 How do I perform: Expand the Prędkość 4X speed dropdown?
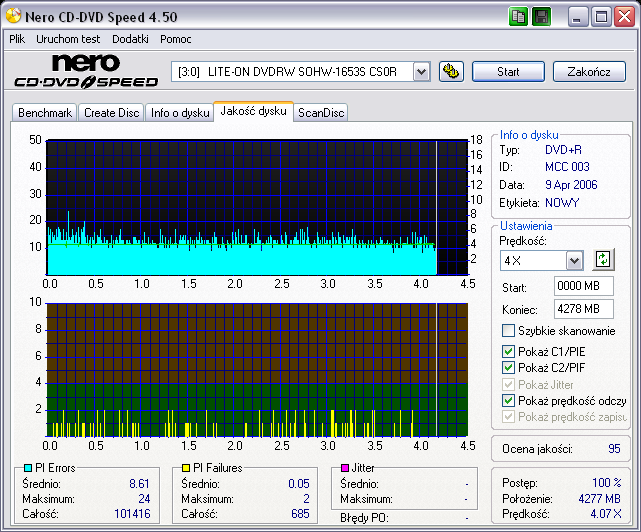click(x=573, y=261)
